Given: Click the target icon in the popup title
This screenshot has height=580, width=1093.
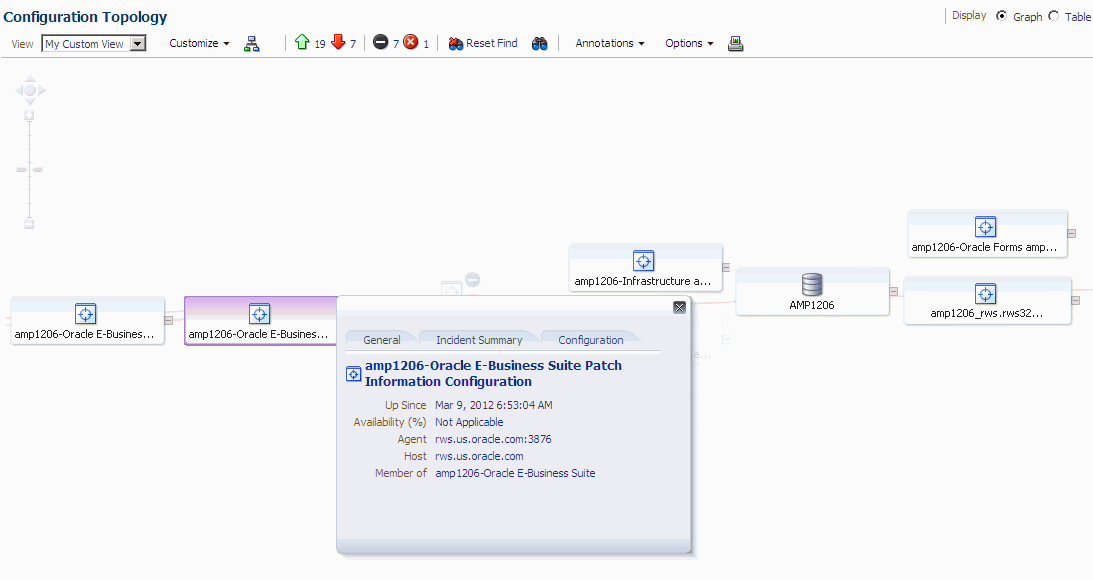Looking at the screenshot, I should pos(353,374).
